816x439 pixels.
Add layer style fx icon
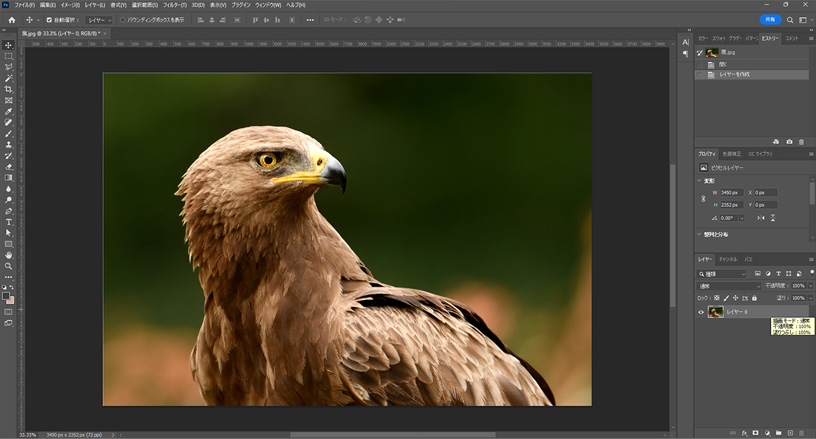coord(744,433)
